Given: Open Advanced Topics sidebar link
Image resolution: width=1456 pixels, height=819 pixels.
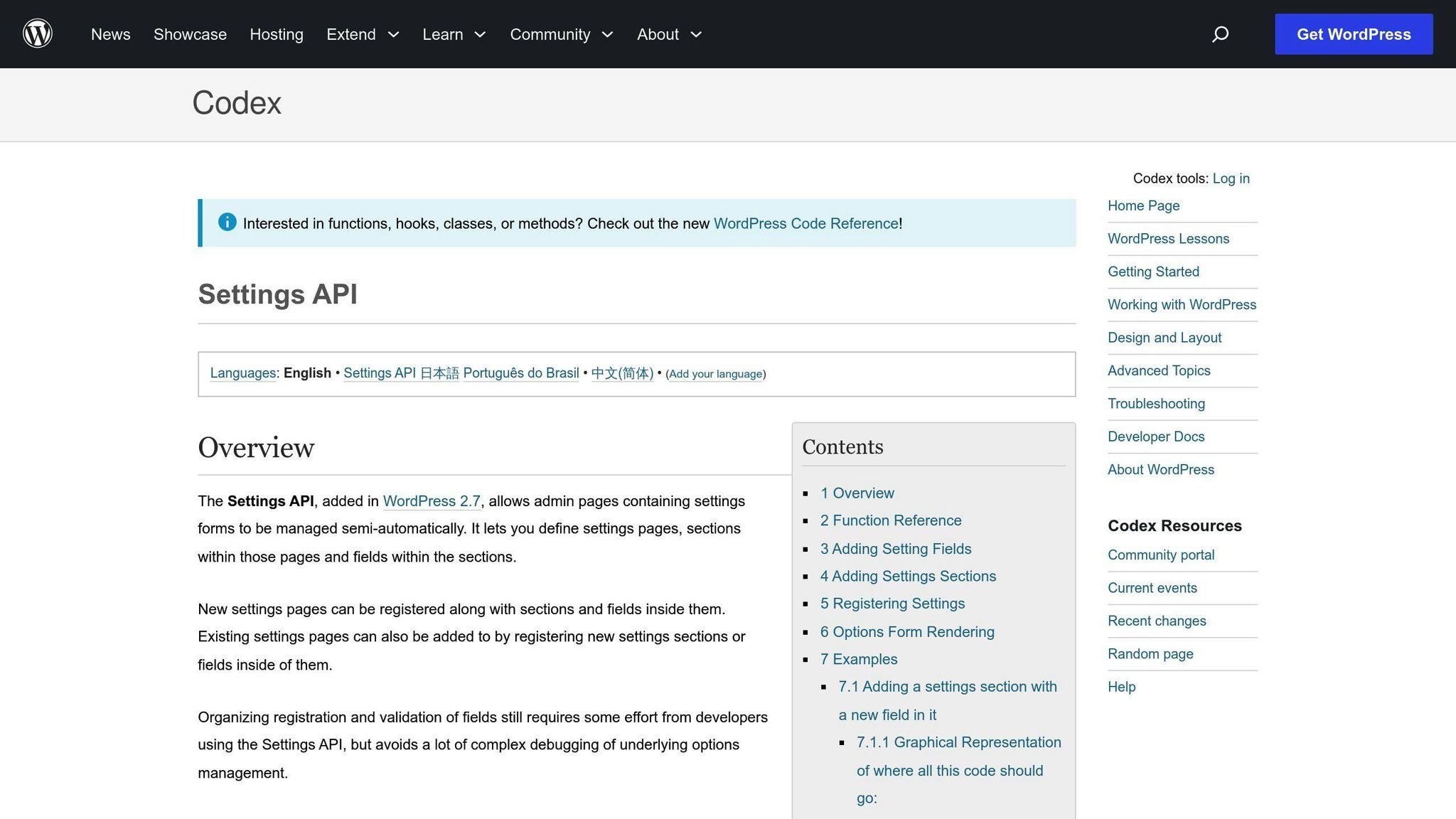Looking at the screenshot, I should [1159, 370].
